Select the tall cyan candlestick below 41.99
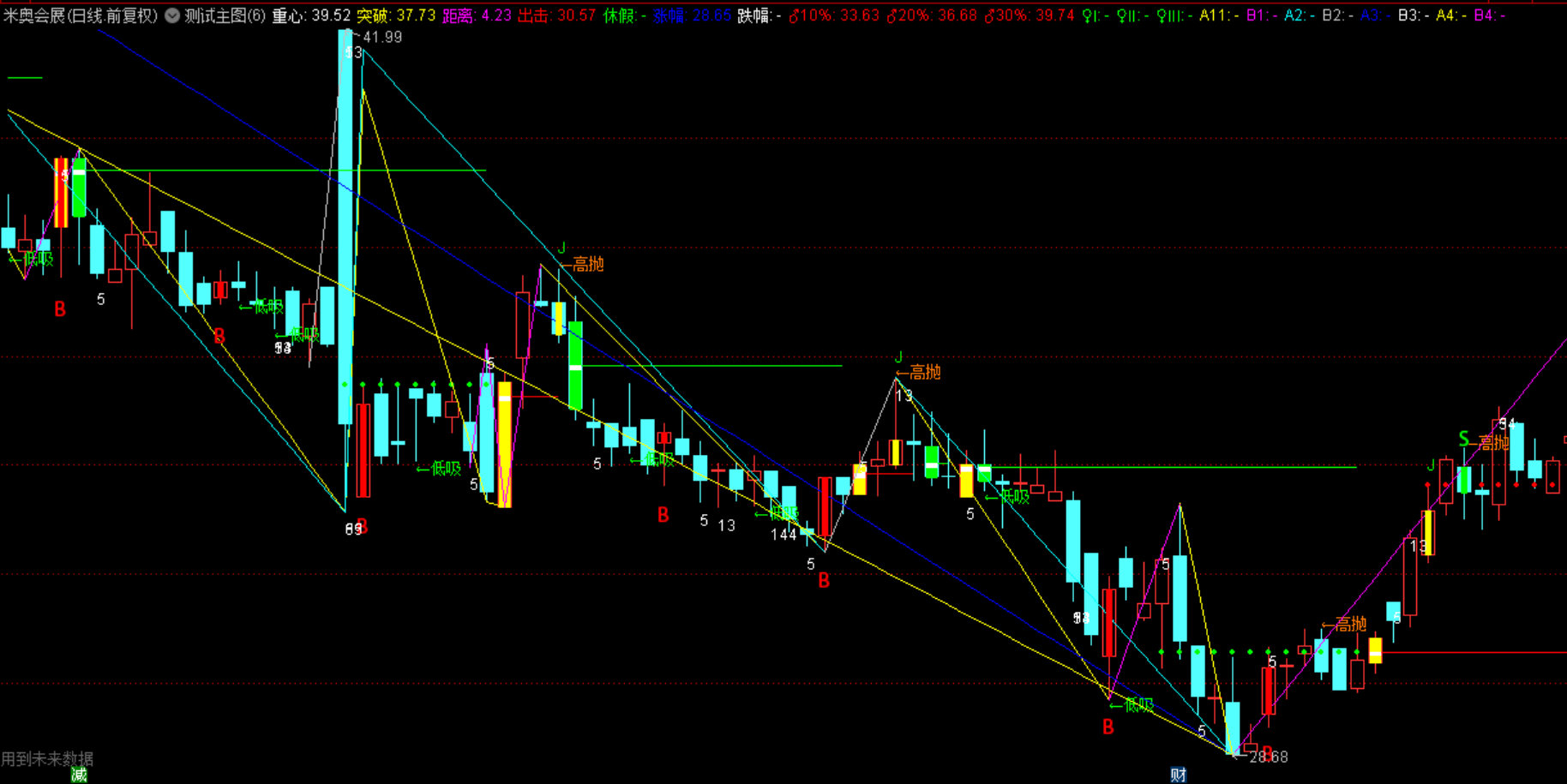 [345, 226]
